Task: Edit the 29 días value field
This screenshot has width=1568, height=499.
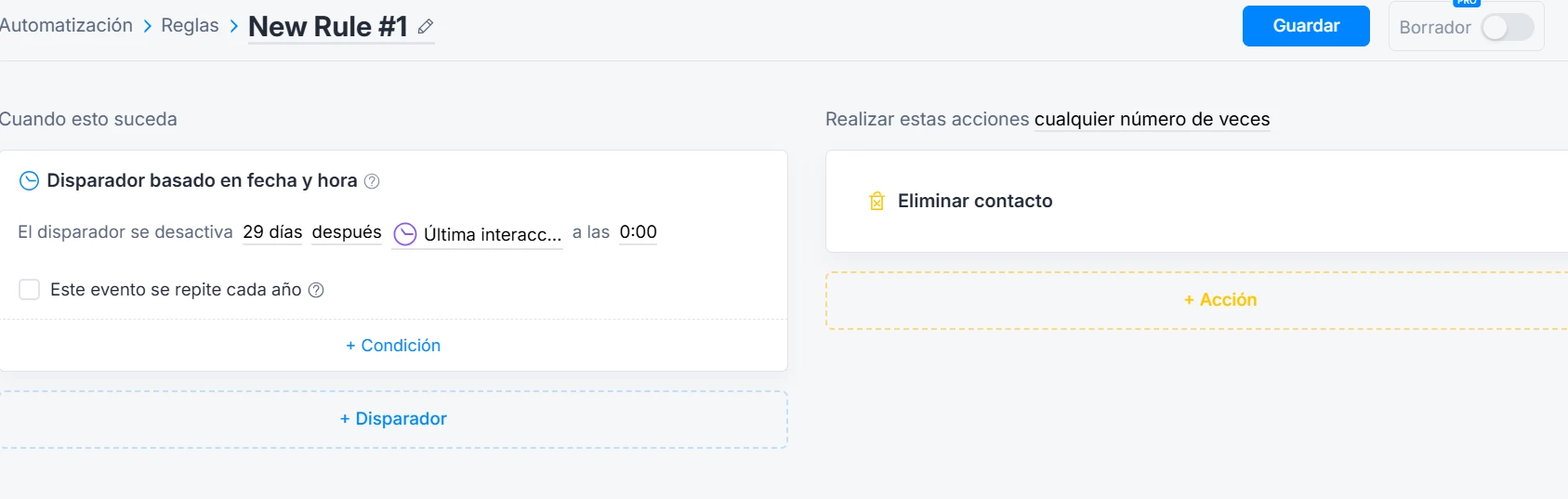Action: coord(272,232)
